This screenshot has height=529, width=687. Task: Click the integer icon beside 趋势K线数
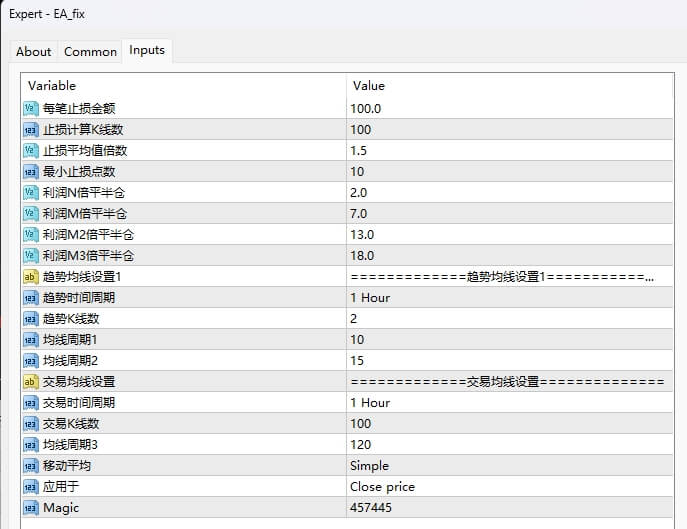click(x=31, y=319)
